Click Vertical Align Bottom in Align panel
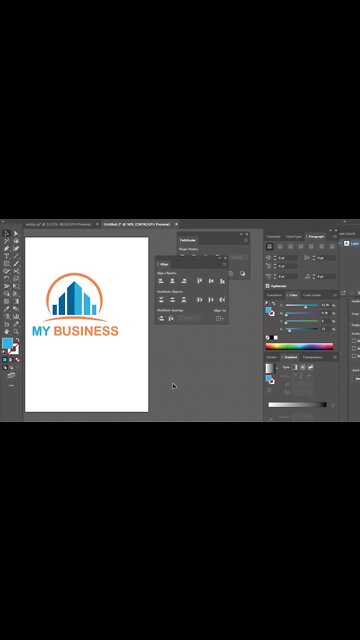Image resolution: width=360 pixels, height=640 pixels. (x=222, y=281)
